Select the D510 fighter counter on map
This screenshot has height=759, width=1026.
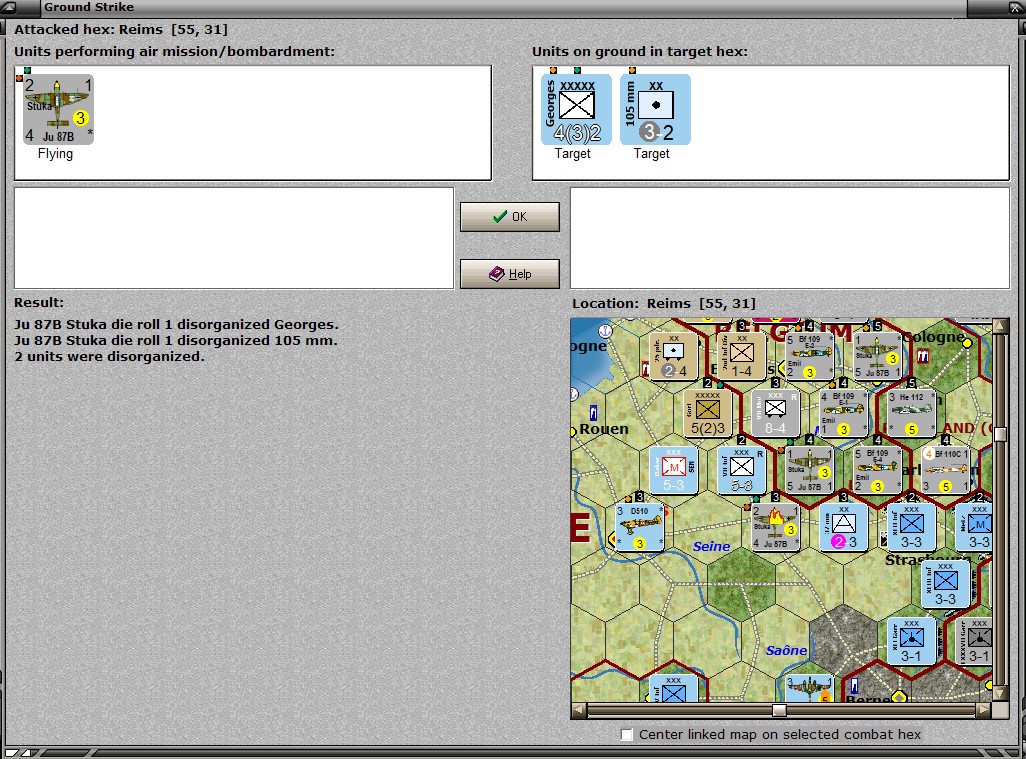640,527
